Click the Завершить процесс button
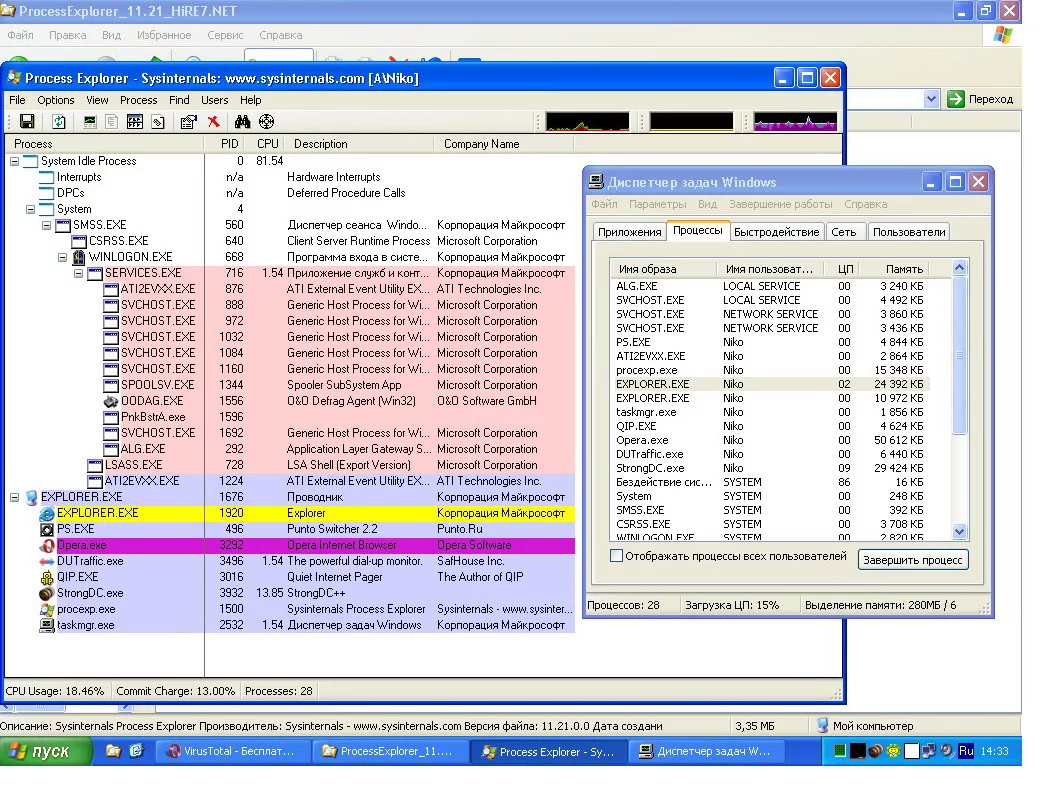The height and width of the screenshot is (810, 1060). [x=913, y=560]
